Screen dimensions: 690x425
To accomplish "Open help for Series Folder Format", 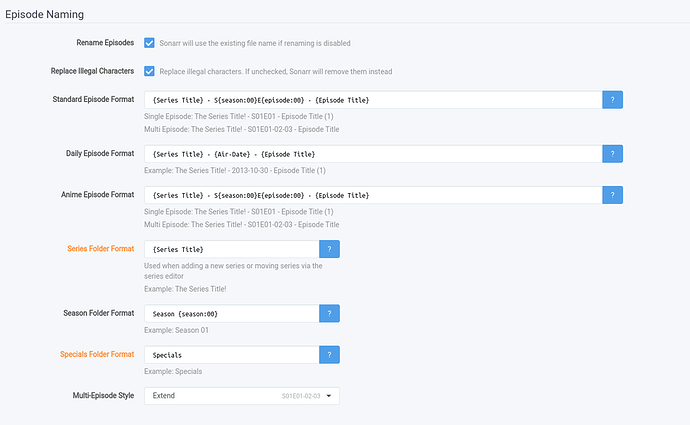I will (x=329, y=249).
